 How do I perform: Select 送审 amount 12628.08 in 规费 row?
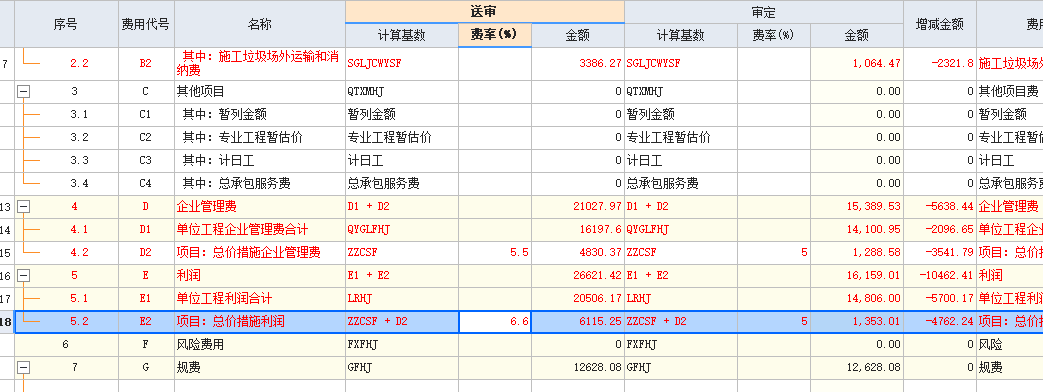577,367
